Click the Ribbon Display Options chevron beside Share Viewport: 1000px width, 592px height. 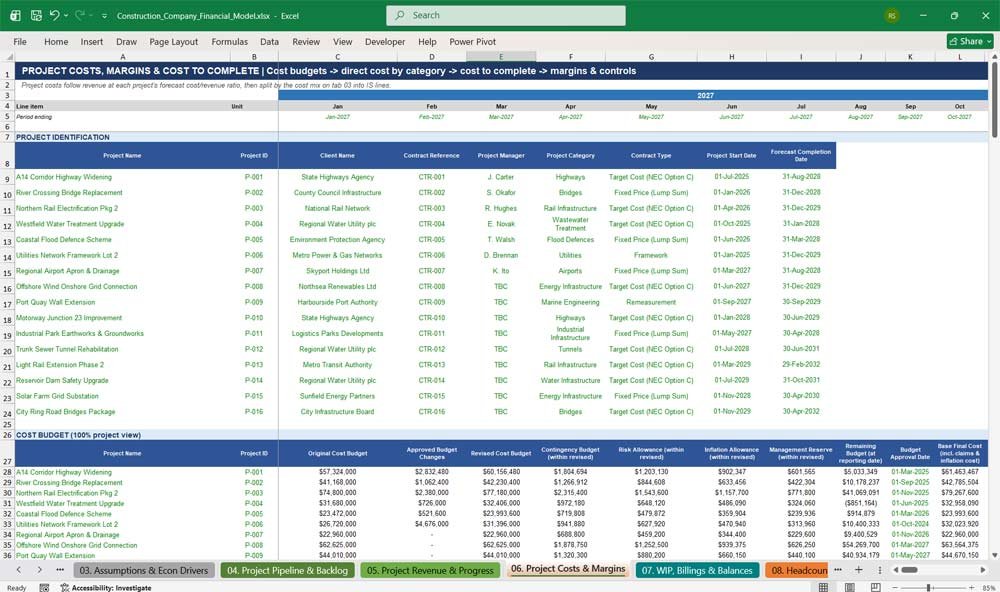[x=990, y=41]
